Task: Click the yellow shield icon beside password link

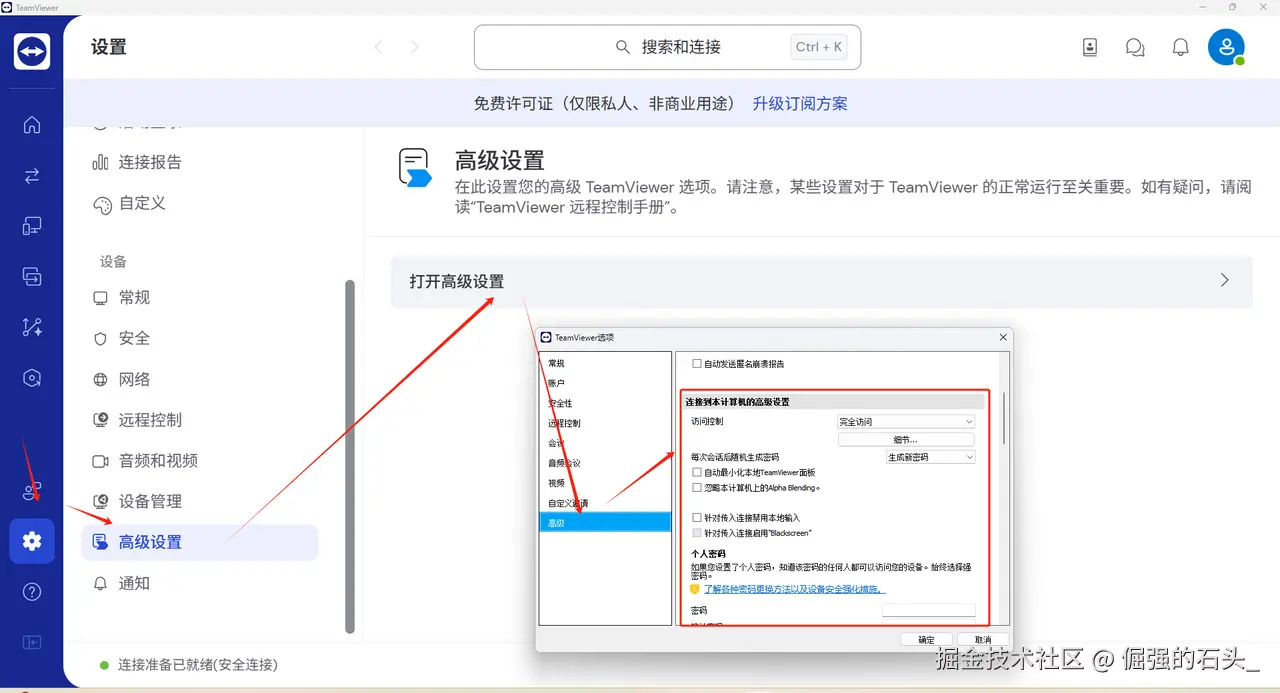Action: (x=695, y=589)
